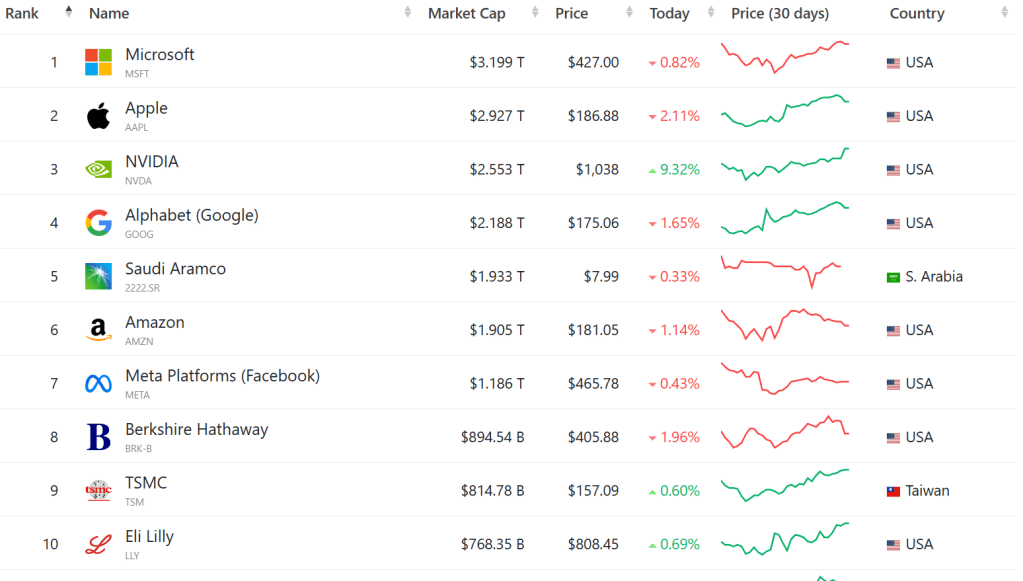Click the Microsoft logo icon
Viewport: 1023px width, 581px height.
98,62
